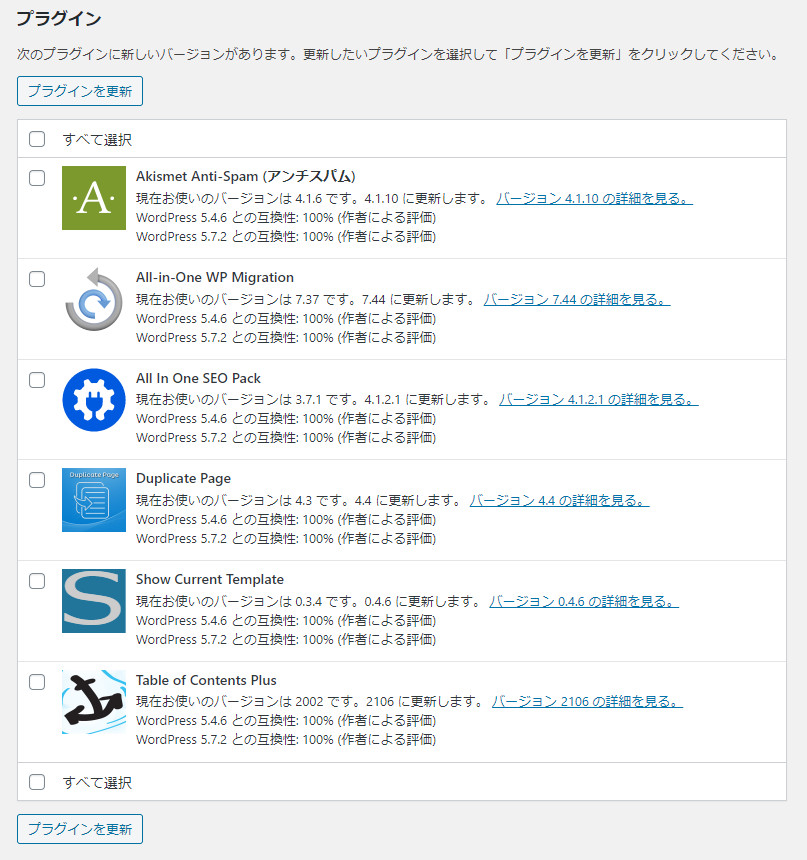Click the Table of Contents Plus plugin name
Viewport: 807px width, 860px height.
[x=206, y=680]
